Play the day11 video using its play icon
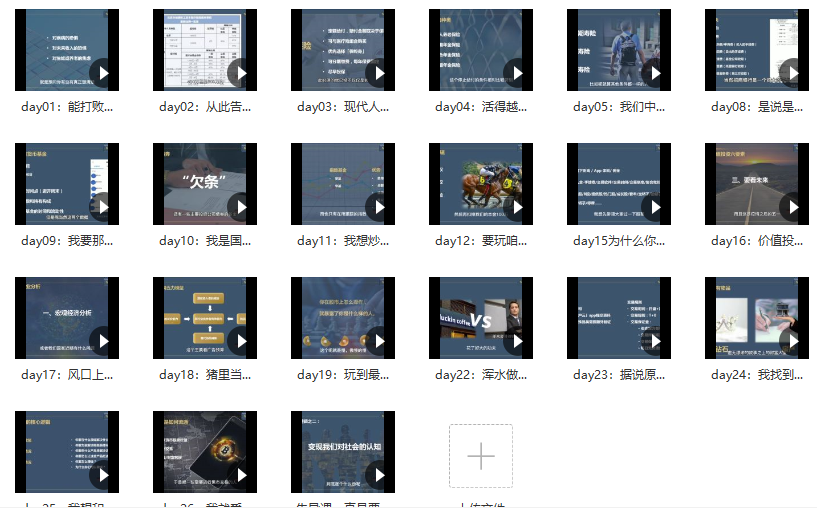 [x=379, y=207]
